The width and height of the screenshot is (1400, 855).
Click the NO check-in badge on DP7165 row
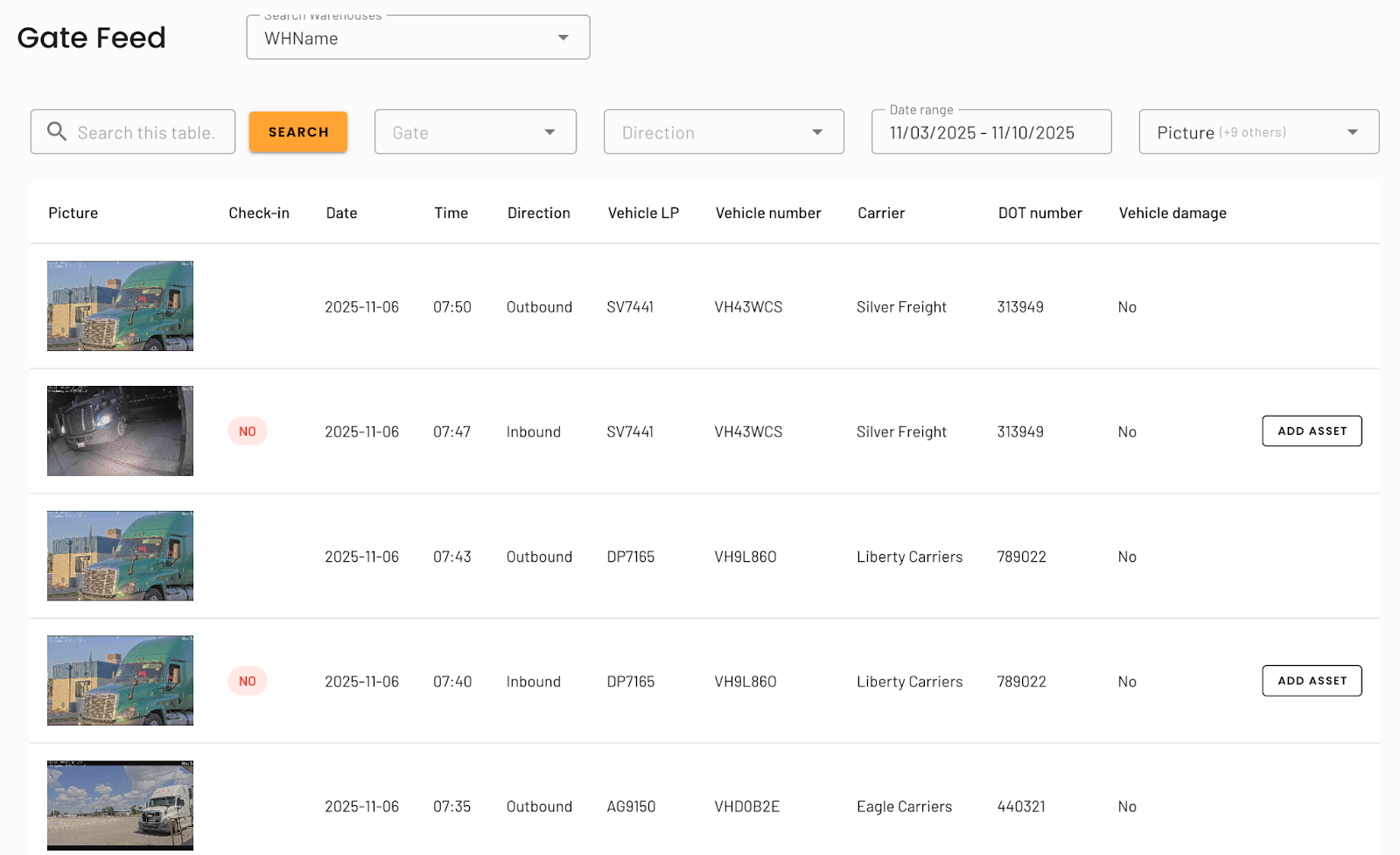tap(248, 681)
